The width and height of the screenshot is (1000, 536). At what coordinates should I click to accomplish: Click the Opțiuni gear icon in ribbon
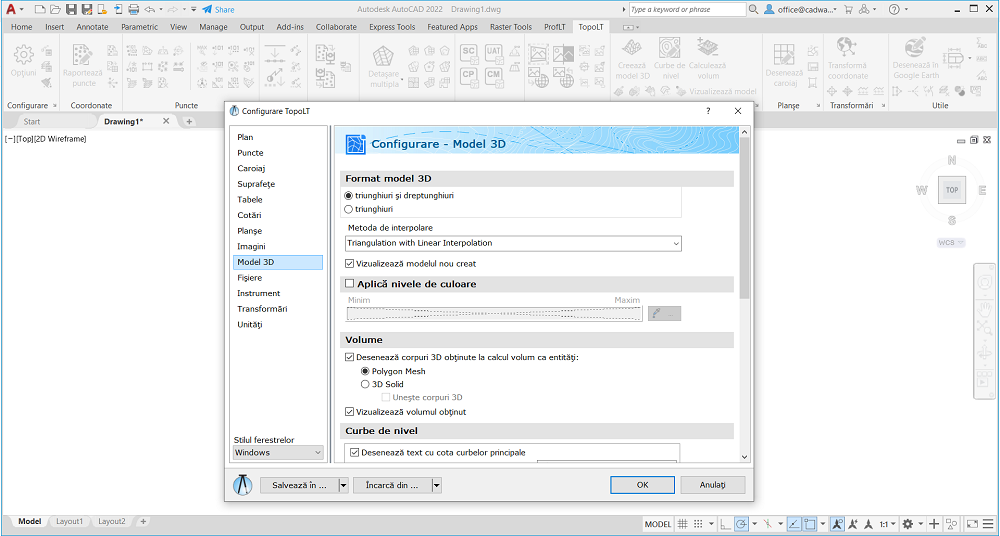24,56
